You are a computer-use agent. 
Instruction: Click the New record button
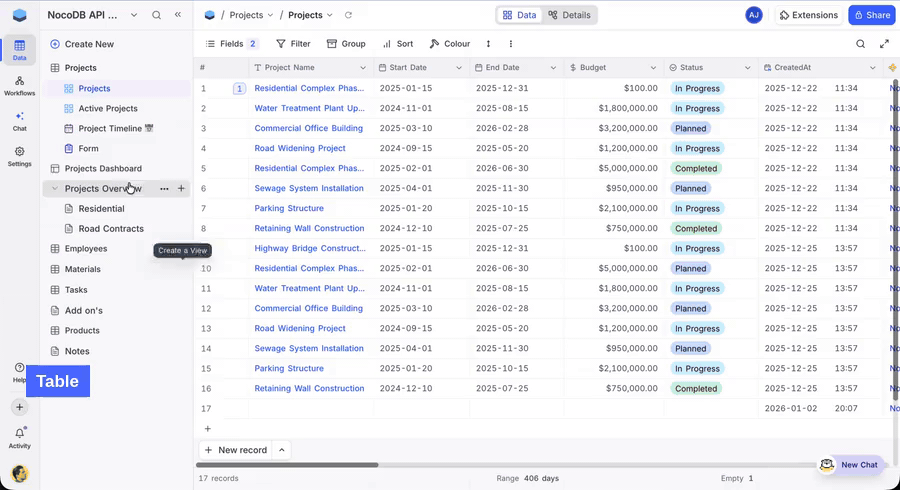[x=236, y=450]
